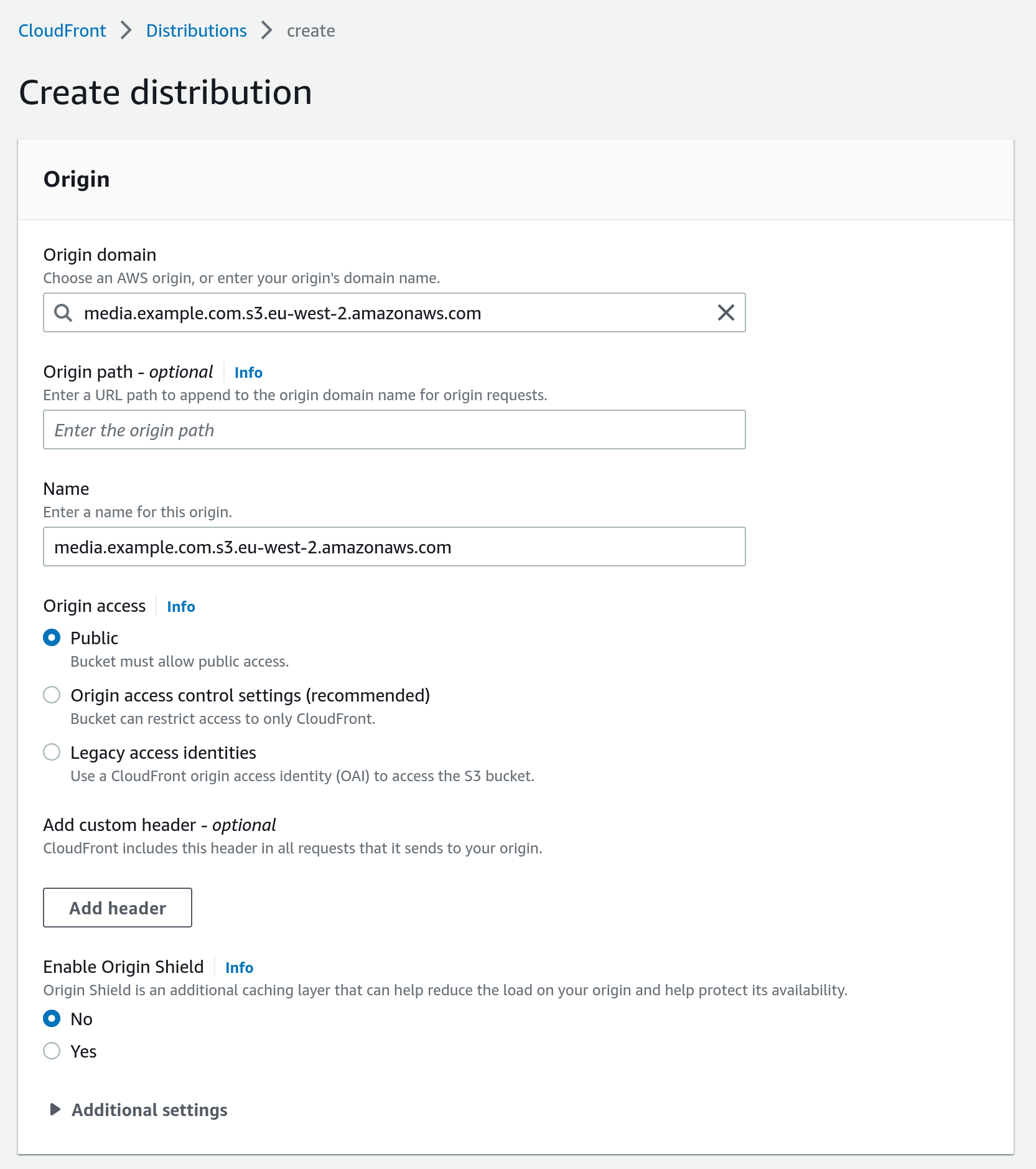Click the disclosure triangle beside Additional settings

click(x=55, y=1110)
